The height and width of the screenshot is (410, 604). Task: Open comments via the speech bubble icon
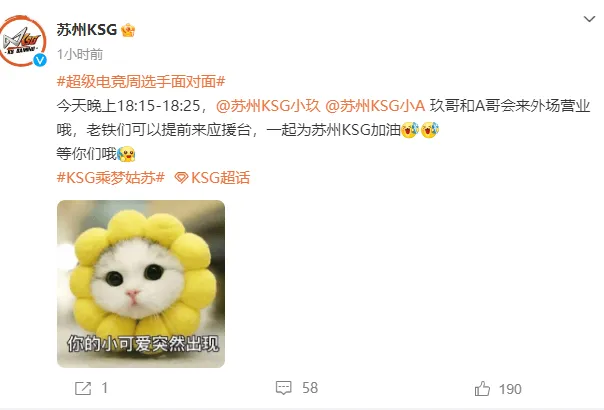[284, 388]
